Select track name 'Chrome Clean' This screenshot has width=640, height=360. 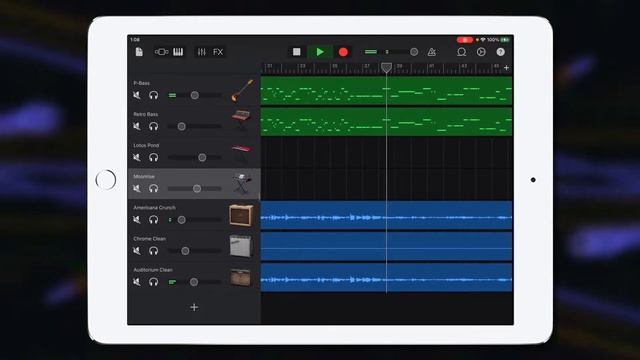pyautogui.click(x=149, y=238)
